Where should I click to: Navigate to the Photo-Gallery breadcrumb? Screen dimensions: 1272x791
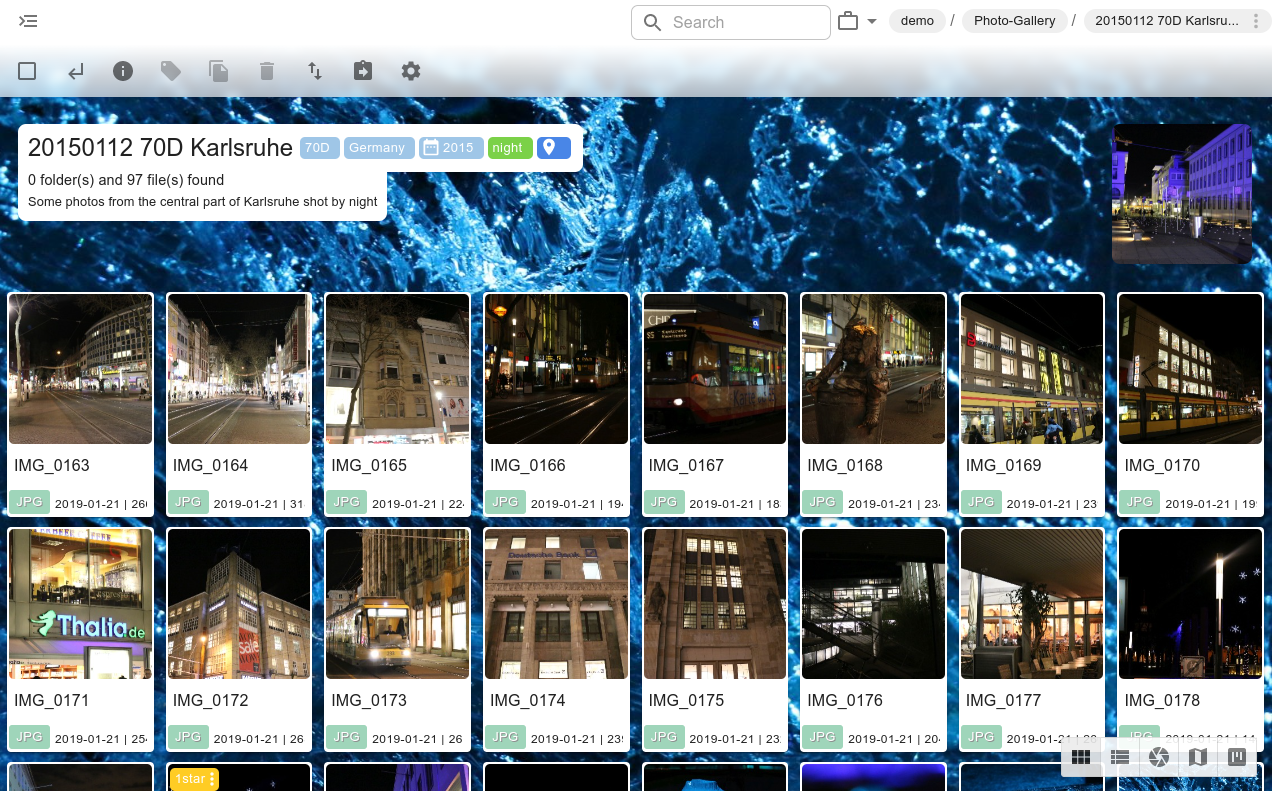[1014, 21]
